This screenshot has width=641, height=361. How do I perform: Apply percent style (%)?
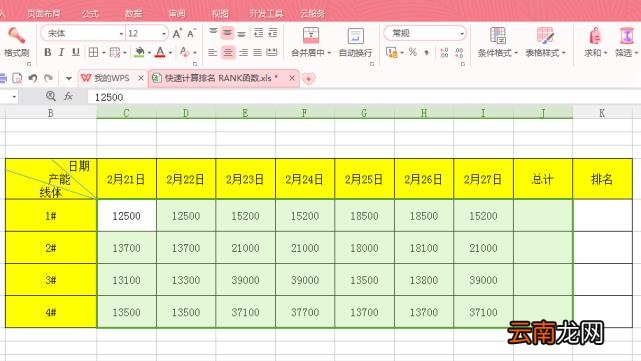coord(413,52)
